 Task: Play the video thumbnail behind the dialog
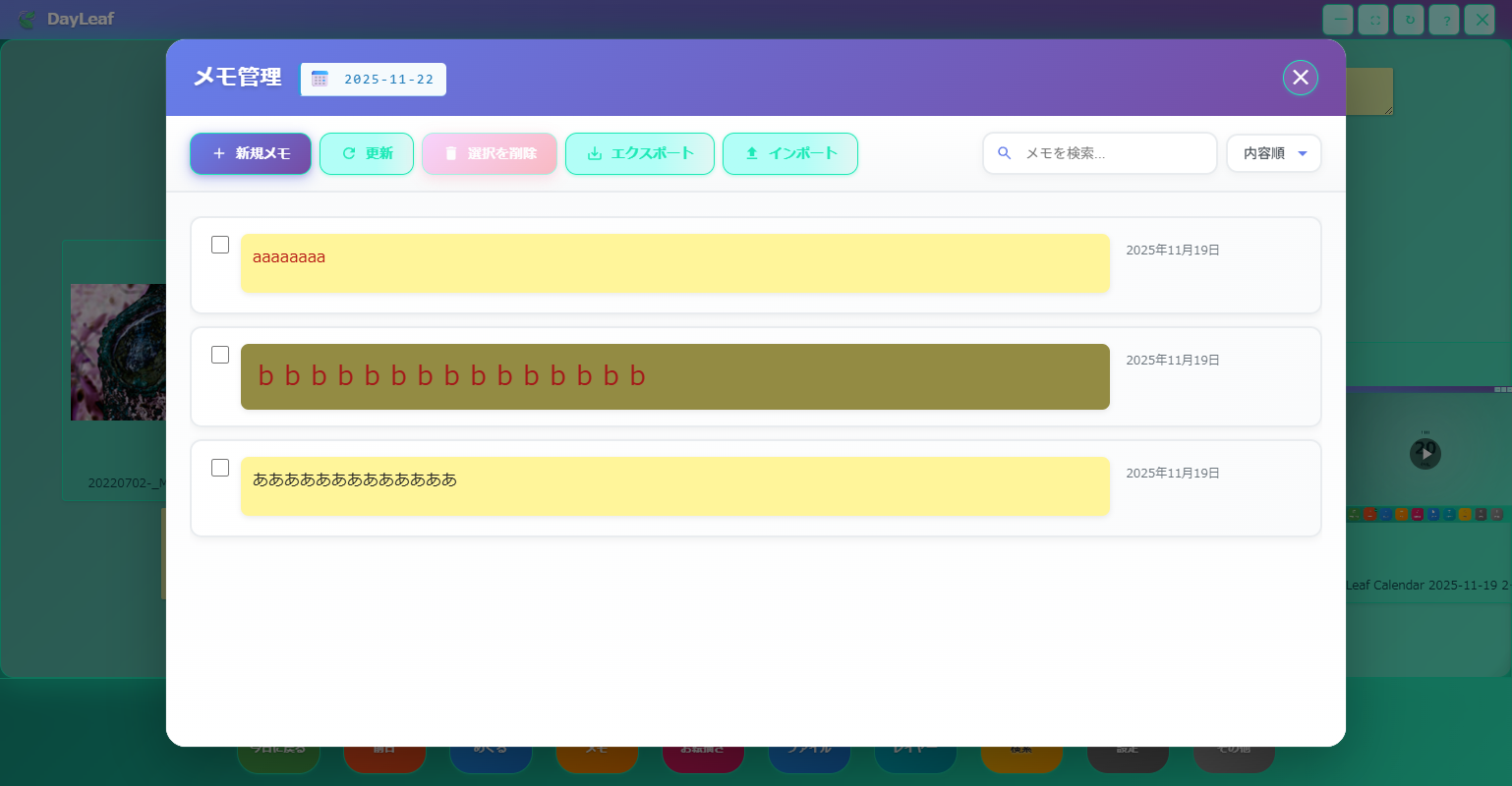pyautogui.click(x=1425, y=454)
